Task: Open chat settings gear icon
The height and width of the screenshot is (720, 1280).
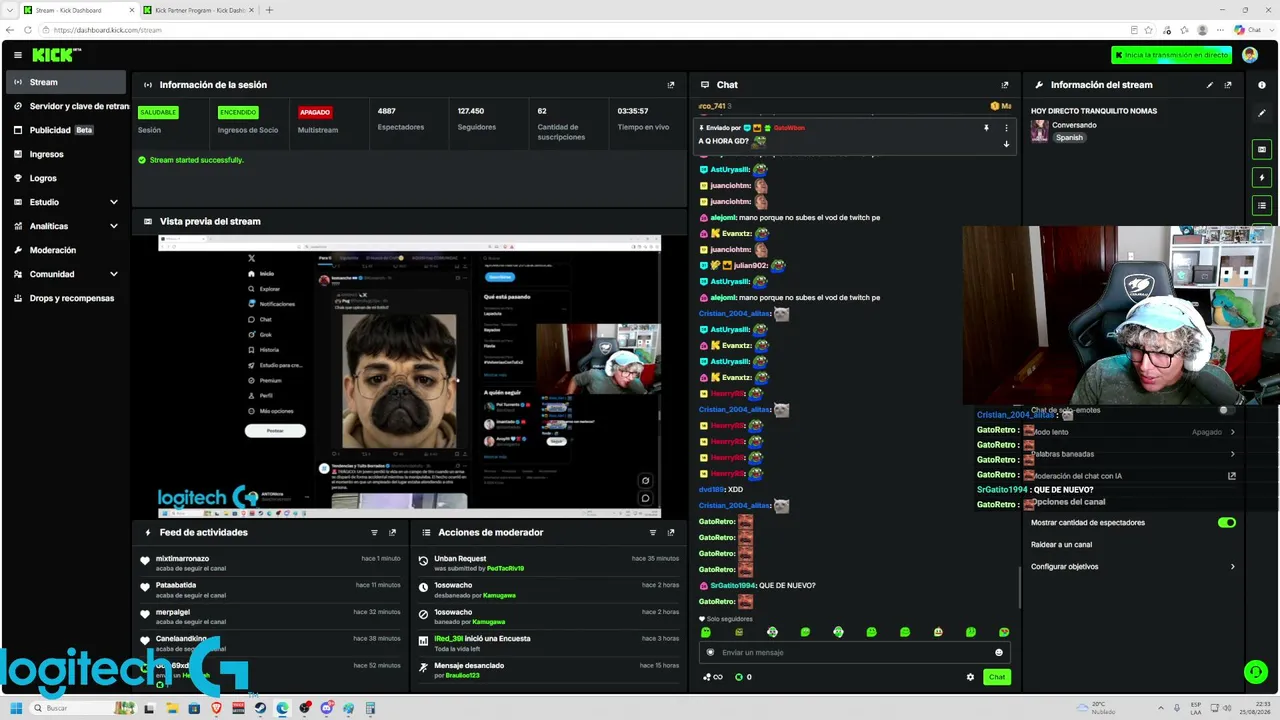Action: click(970, 677)
